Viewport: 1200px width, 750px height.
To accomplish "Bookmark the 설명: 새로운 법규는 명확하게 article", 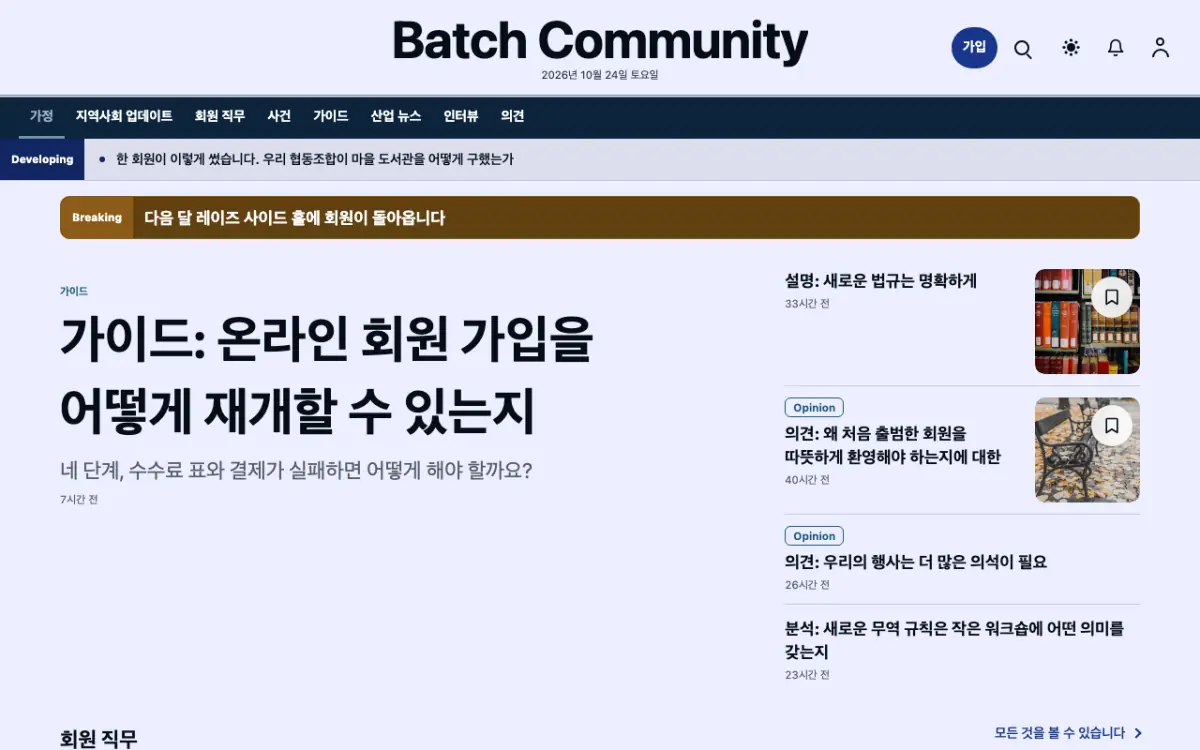I will pyautogui.click(x=1111, y=297).
